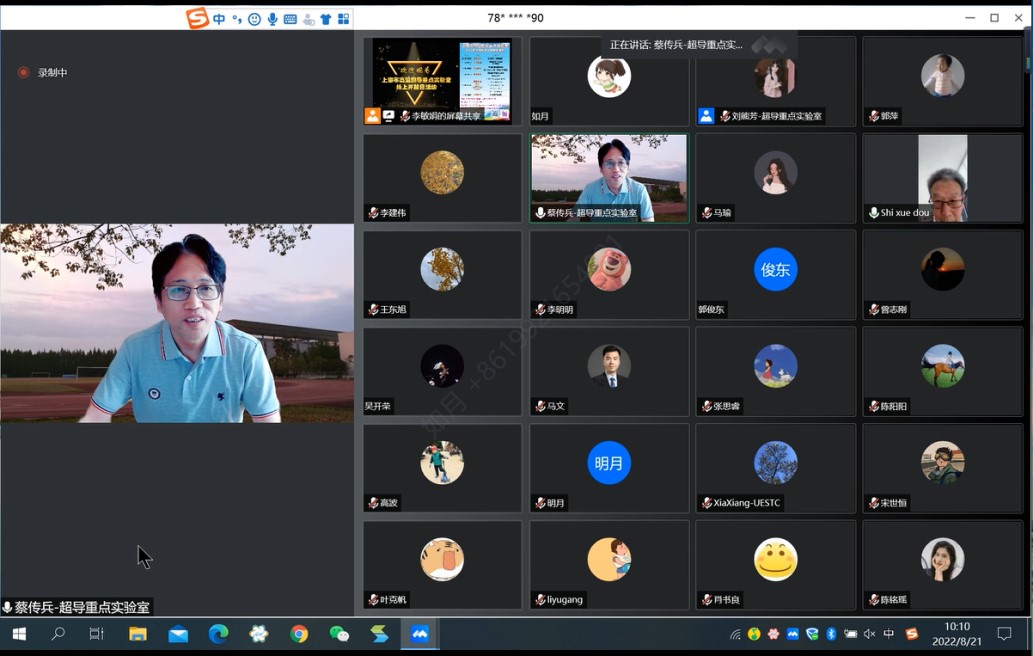Image resolution: width=1033 pixels, height=656 pixels.
Task: Open the Windows Start menu
Action: [x=18, y=634]
